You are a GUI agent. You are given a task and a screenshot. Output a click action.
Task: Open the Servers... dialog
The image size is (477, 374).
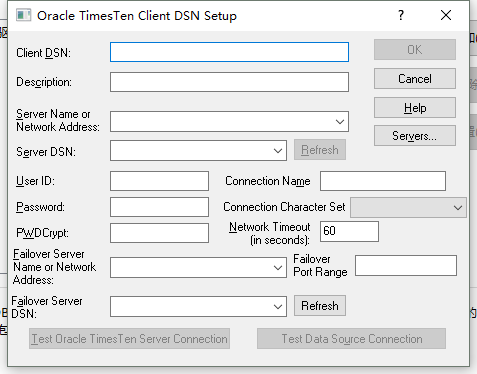coord(415,136)
